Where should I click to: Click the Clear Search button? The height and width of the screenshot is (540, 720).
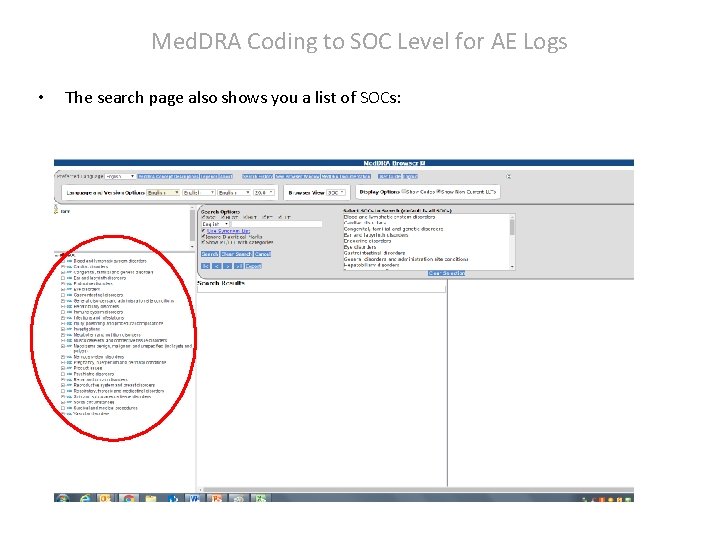click(236, 254)
